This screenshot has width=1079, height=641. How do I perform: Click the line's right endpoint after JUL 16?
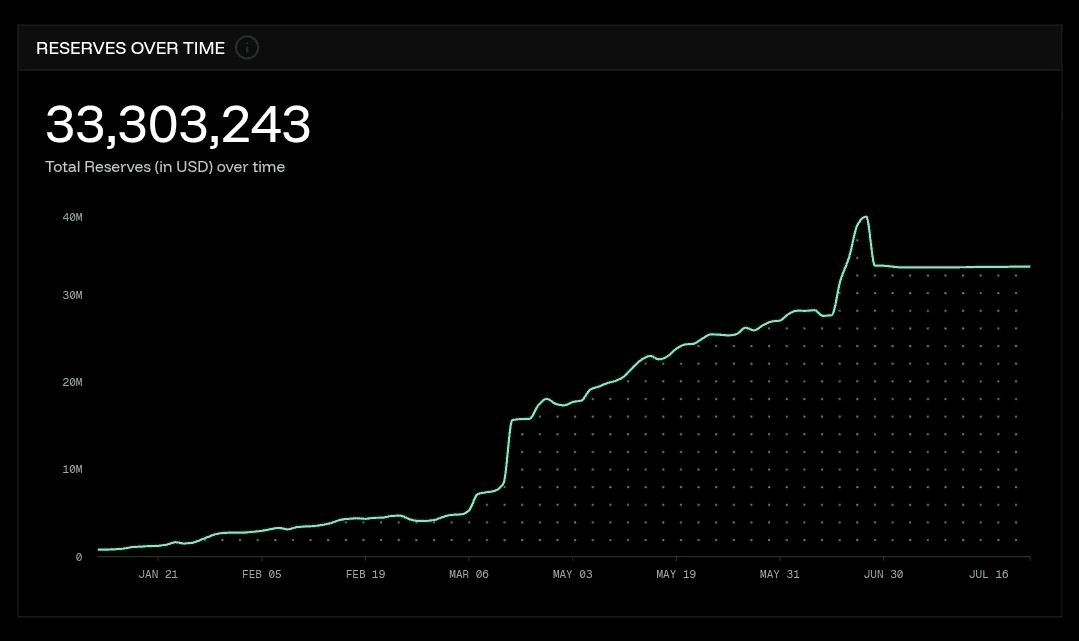click(x=1029, y=266)
